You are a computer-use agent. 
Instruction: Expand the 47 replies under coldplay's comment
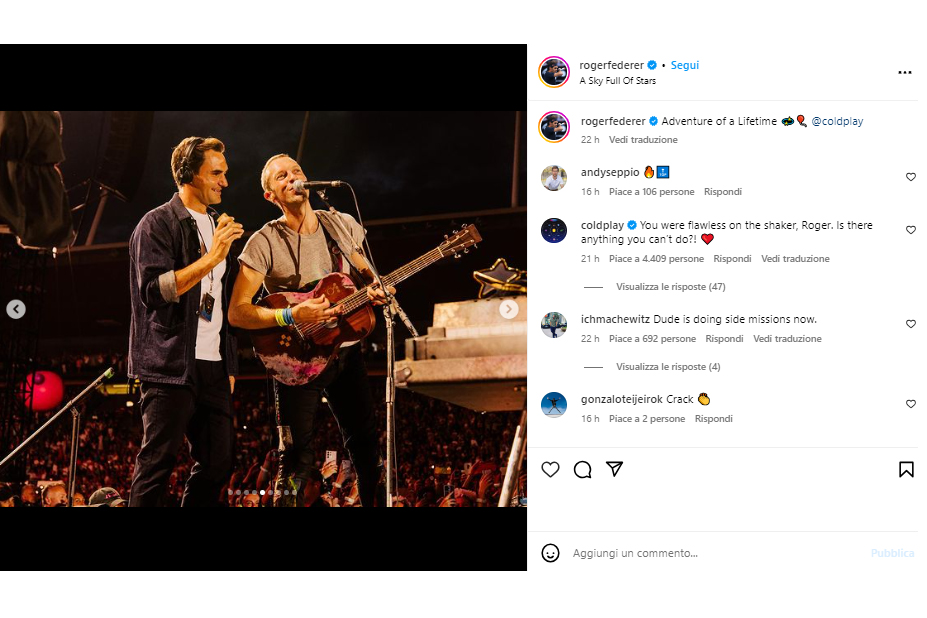pyautogui.click(x=670, y=287)
